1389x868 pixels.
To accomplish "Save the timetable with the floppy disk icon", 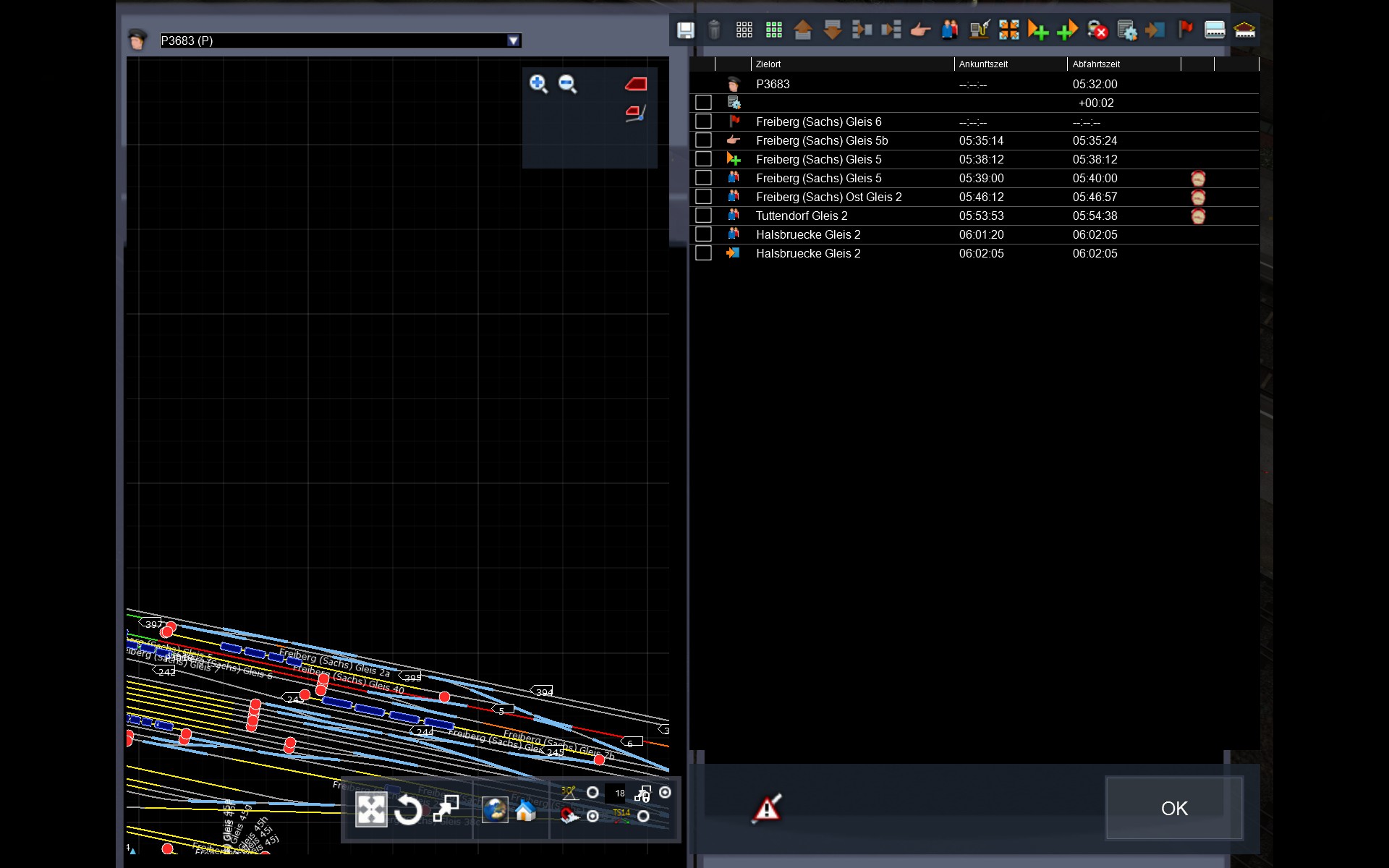I will click(x=685, y=30).
